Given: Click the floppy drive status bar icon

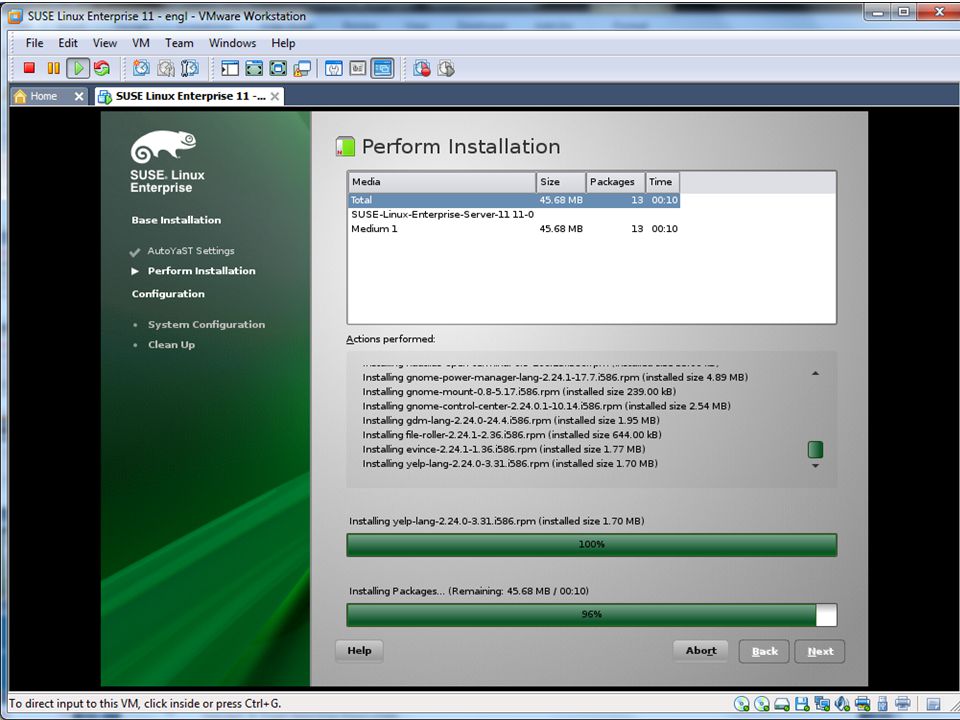Looking at the screenshot, I should click(x=802, y=703).
